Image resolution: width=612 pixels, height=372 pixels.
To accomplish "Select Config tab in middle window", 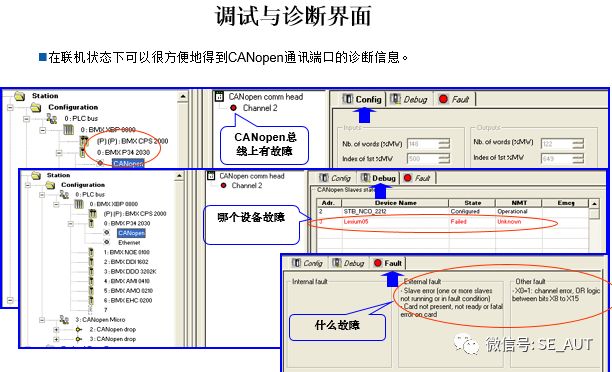I will [335, 178].
